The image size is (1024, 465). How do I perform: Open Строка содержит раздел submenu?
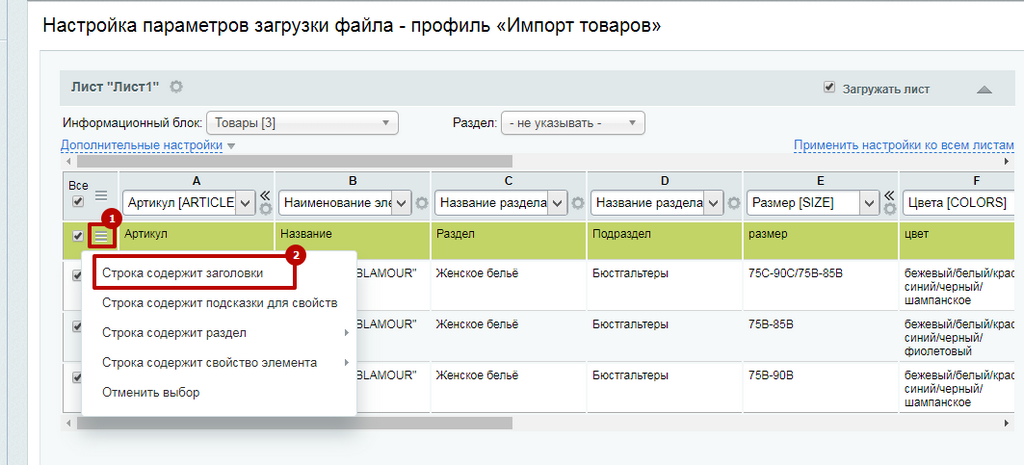tap(219, 333)
